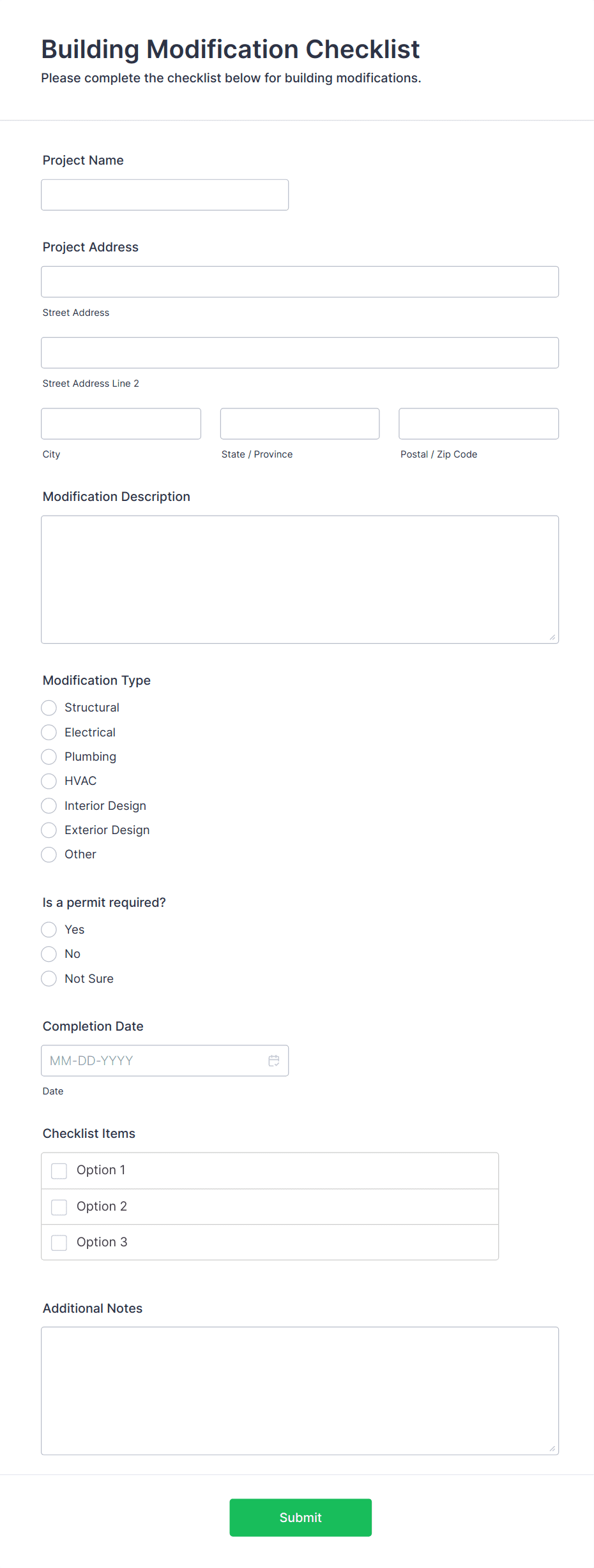Select HVAC modification type

(x=49, y=780)
